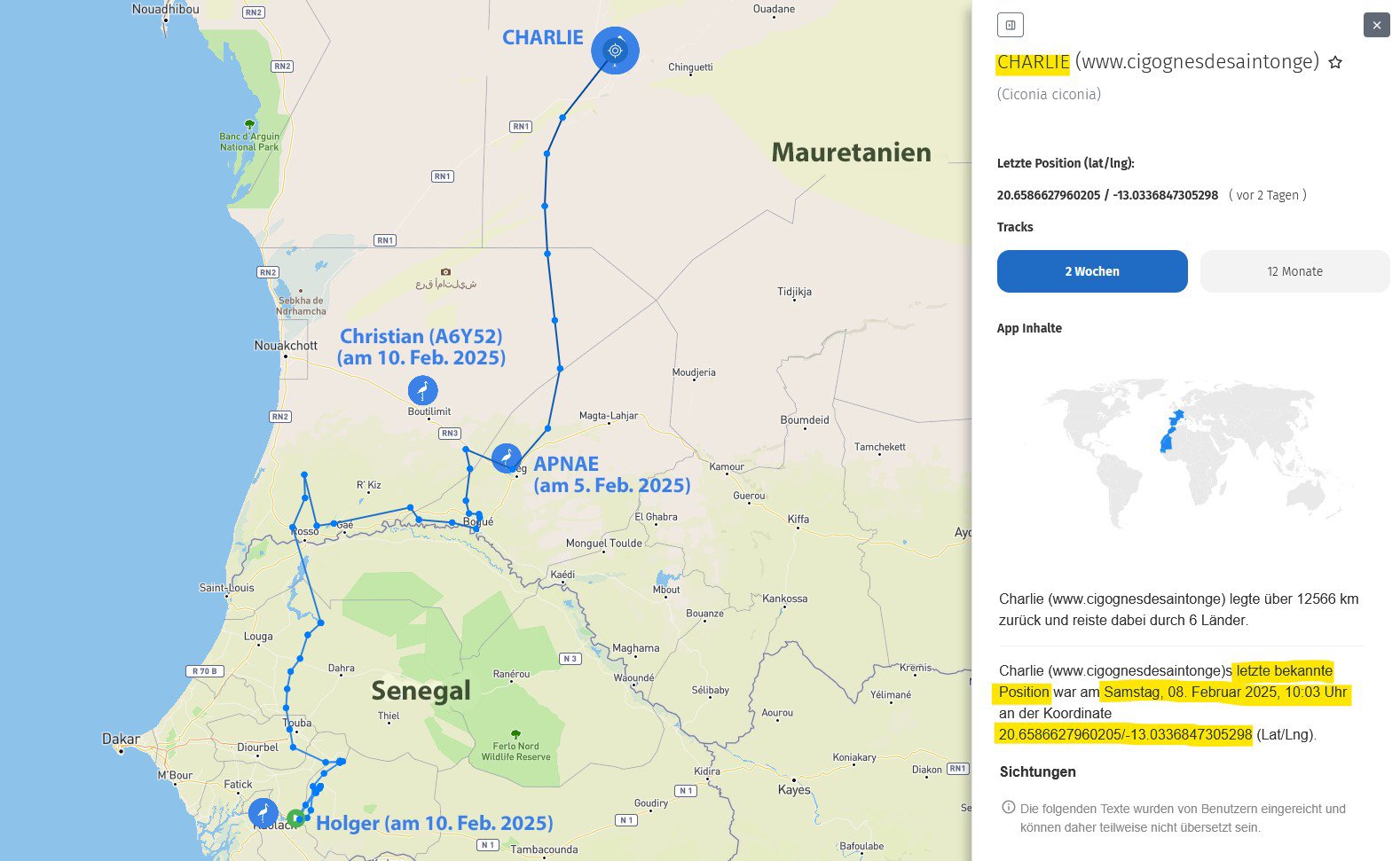Click the Banc d'Arguin National Park tree icon
The image size is (1400, 861).
[x=249, y=125]
